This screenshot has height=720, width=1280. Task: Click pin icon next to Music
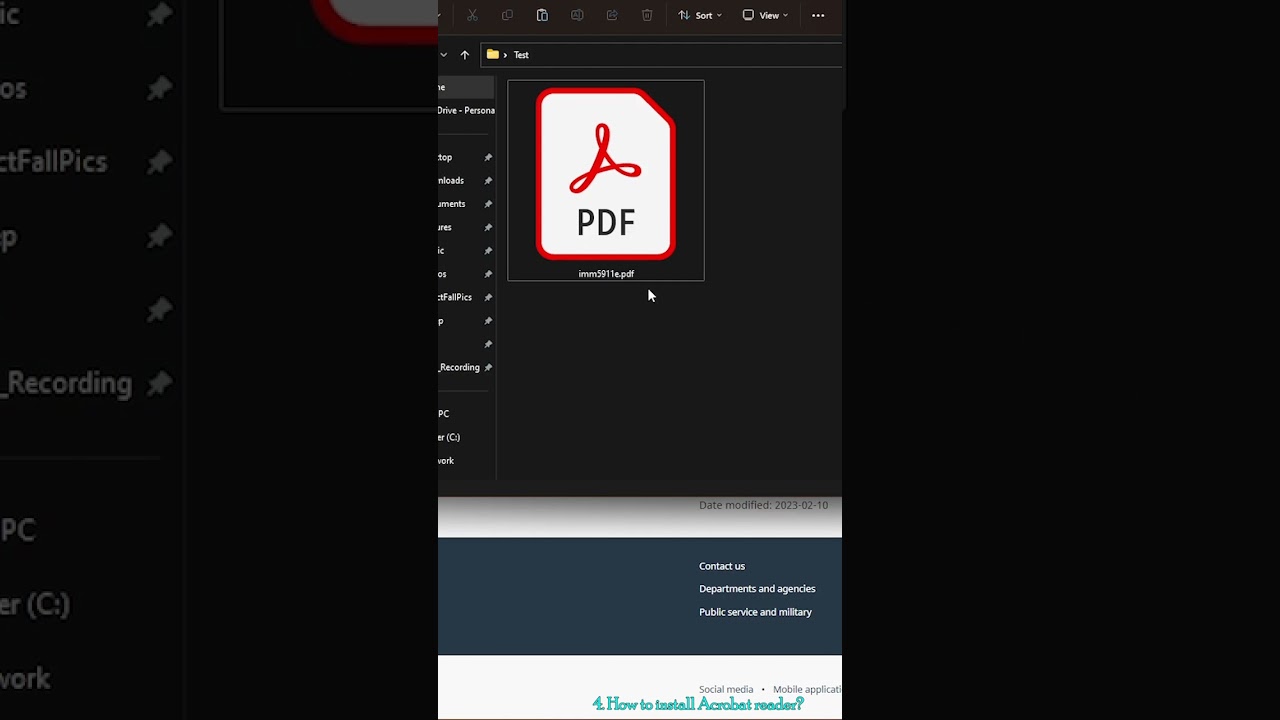click(488, 251)
